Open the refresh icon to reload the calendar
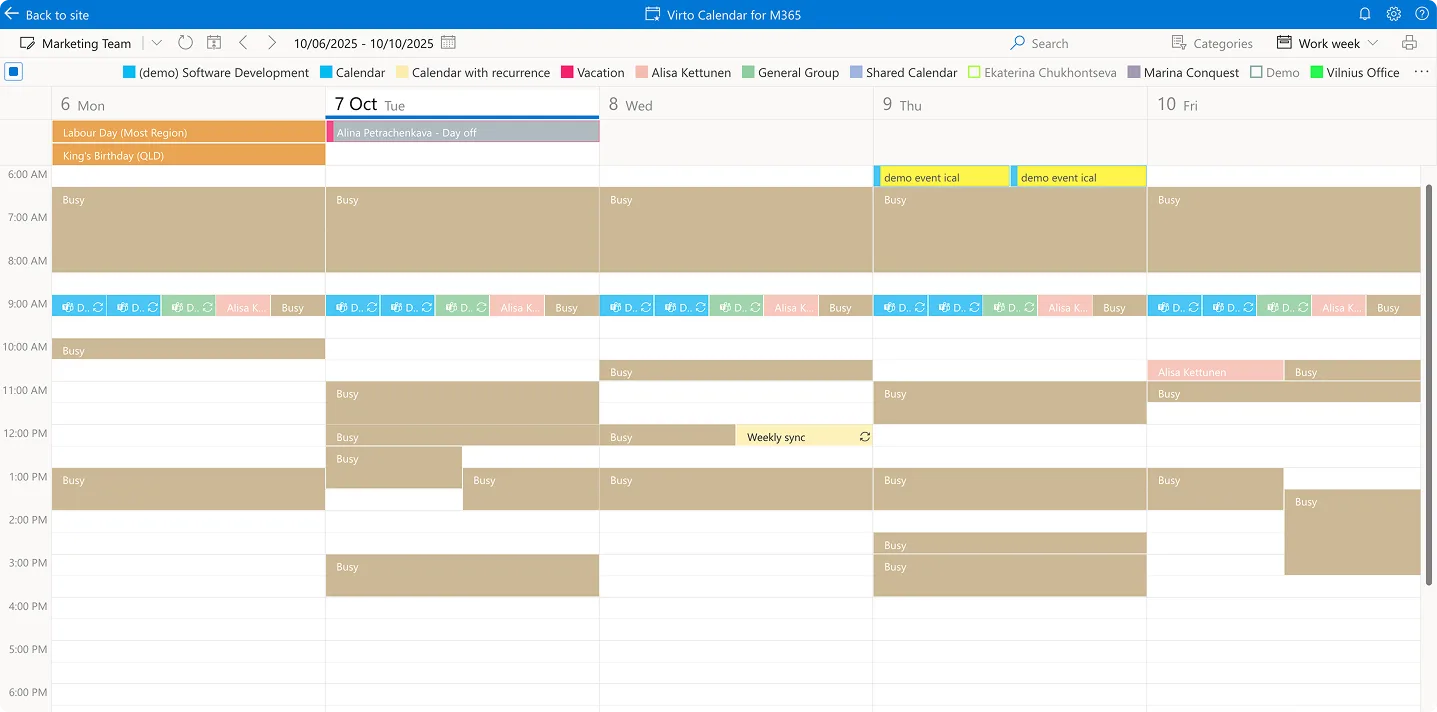The width and height of the screenshot is (1437, 712). [186, 42]
